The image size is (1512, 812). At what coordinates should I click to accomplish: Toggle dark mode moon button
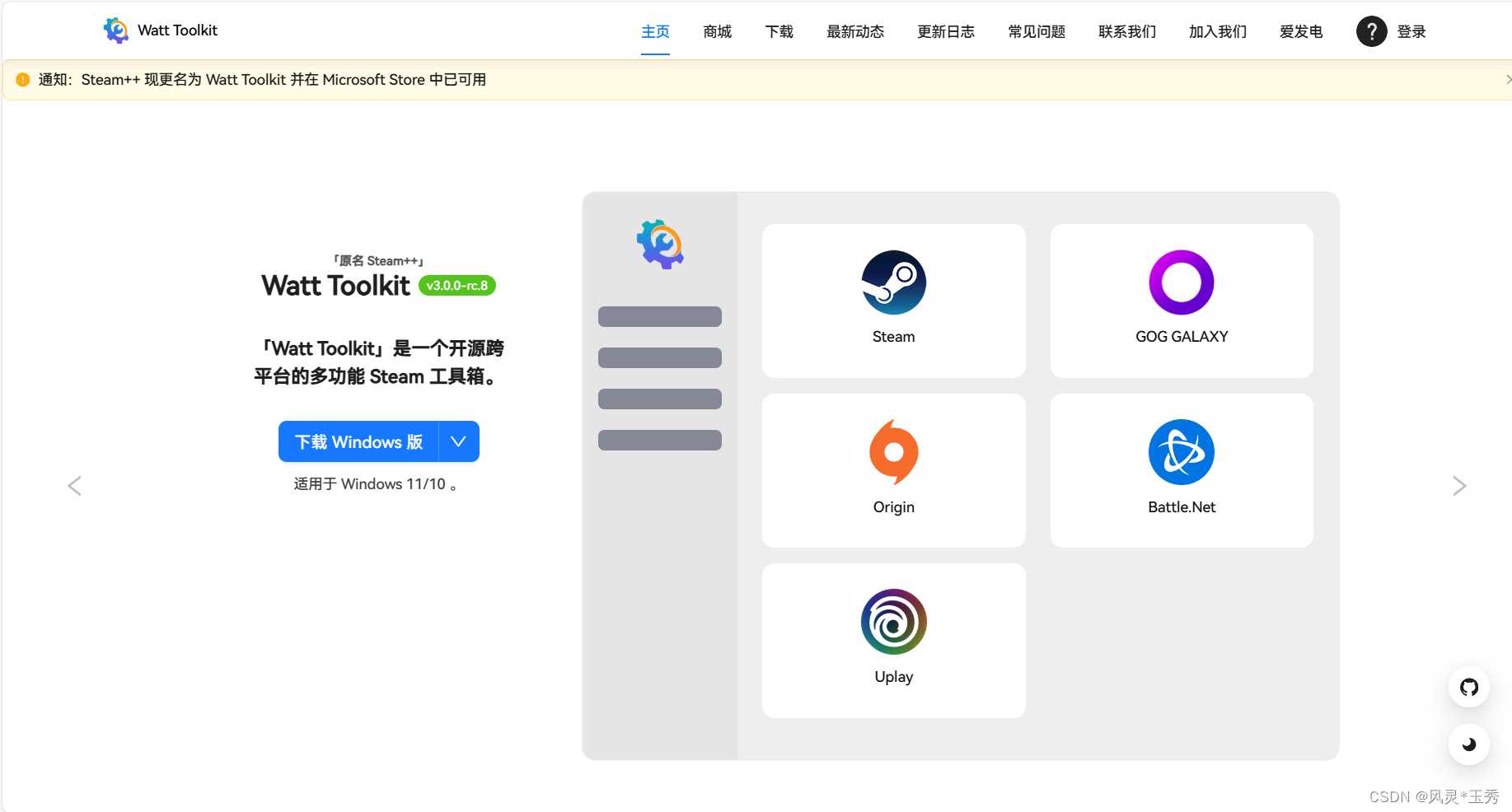(x=1469, y=744)
